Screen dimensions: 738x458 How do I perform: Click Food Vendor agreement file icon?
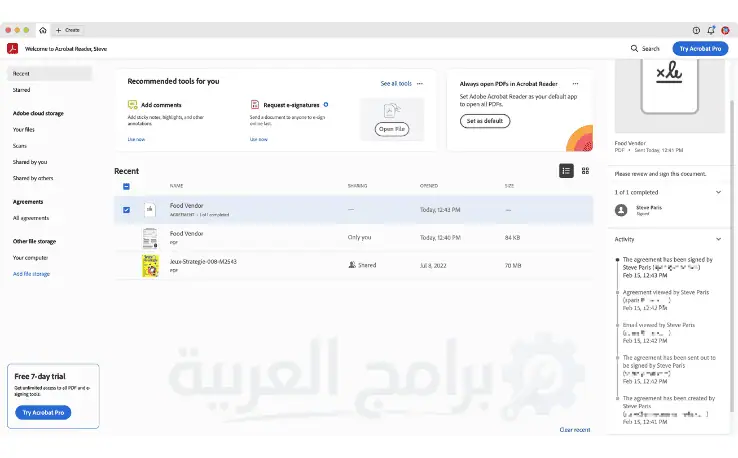(x=150, y=209)
